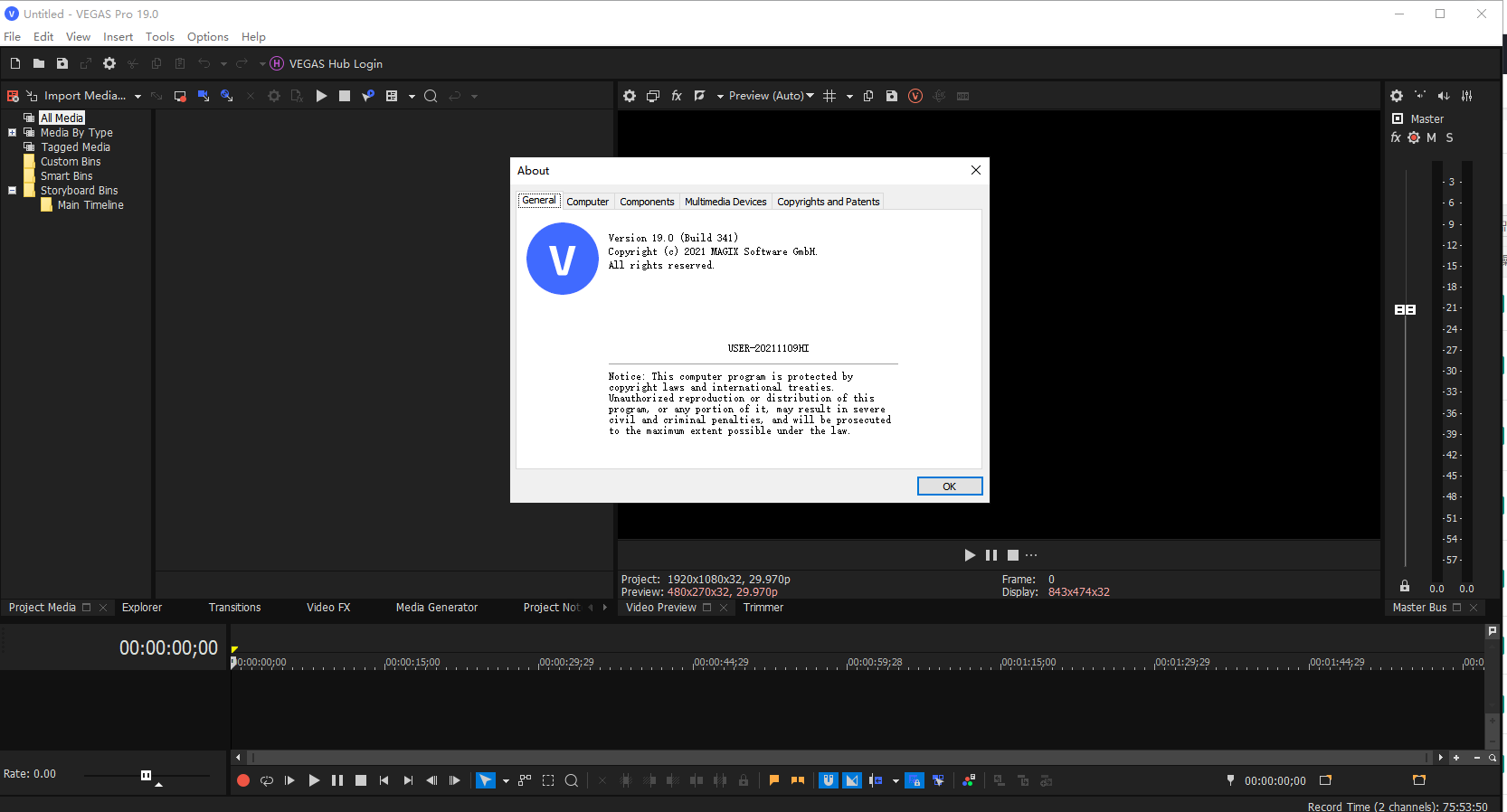
Task: Toggle Loop Playback in transport bar
Action: (x=267, y=780)
